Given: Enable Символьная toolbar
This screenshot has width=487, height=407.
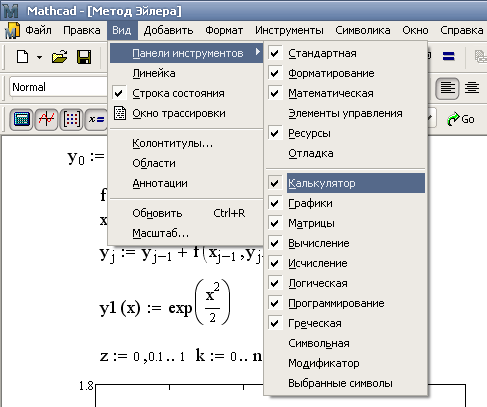Looking at the screenshot, I should pyautogui.click(x=346, y=343).
